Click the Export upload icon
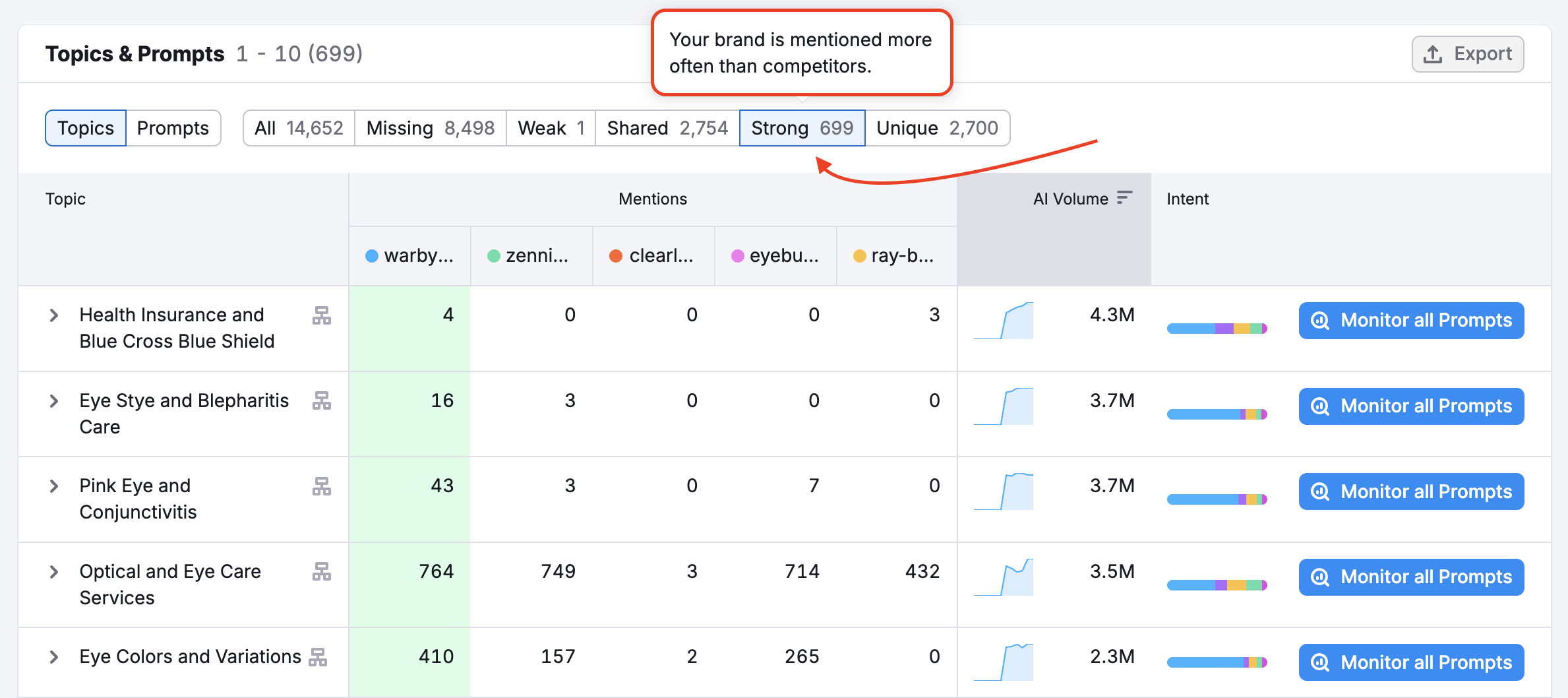Image resolution: width=1568 pixels, height=698 pixels. click(x=1433, y=53)
